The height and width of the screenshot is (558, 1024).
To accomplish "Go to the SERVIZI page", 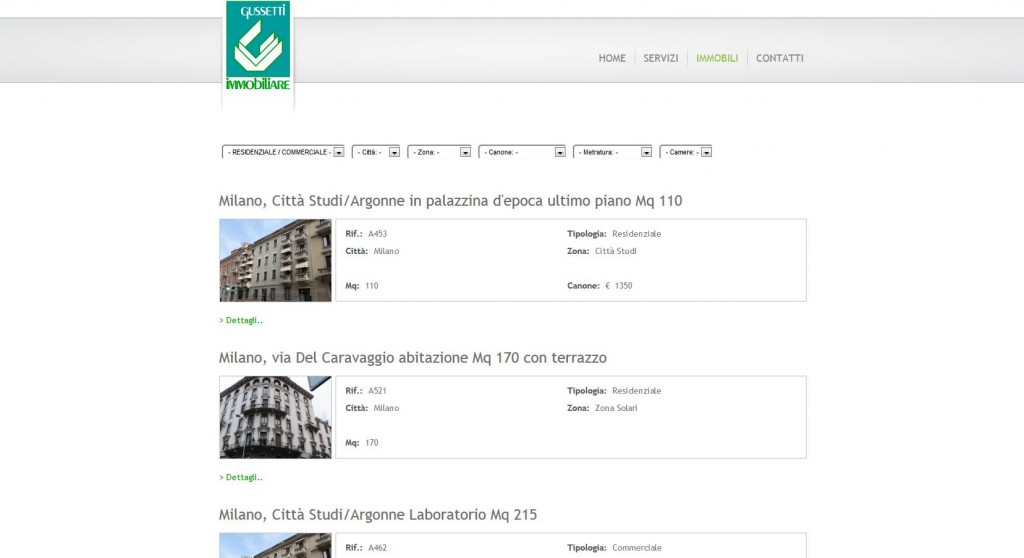I will click(661, 58).
